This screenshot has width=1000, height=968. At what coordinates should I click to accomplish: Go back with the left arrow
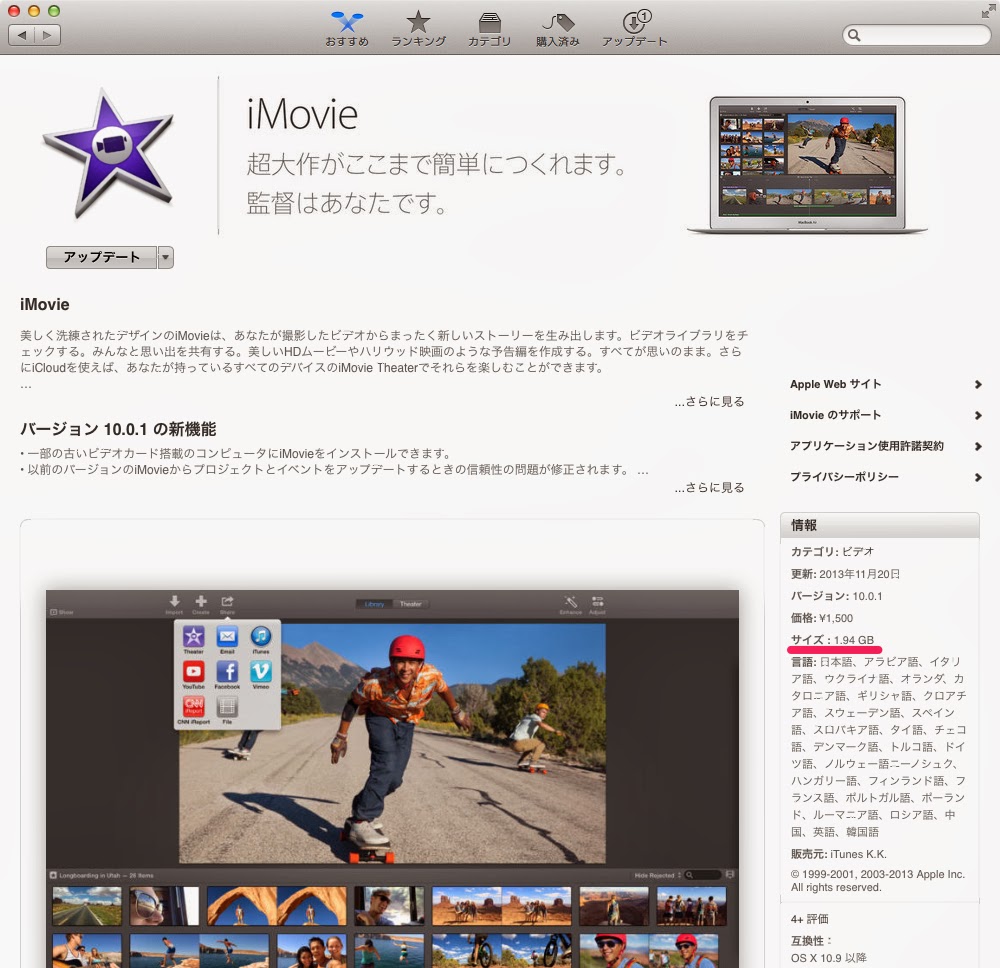tap(22, 35)
